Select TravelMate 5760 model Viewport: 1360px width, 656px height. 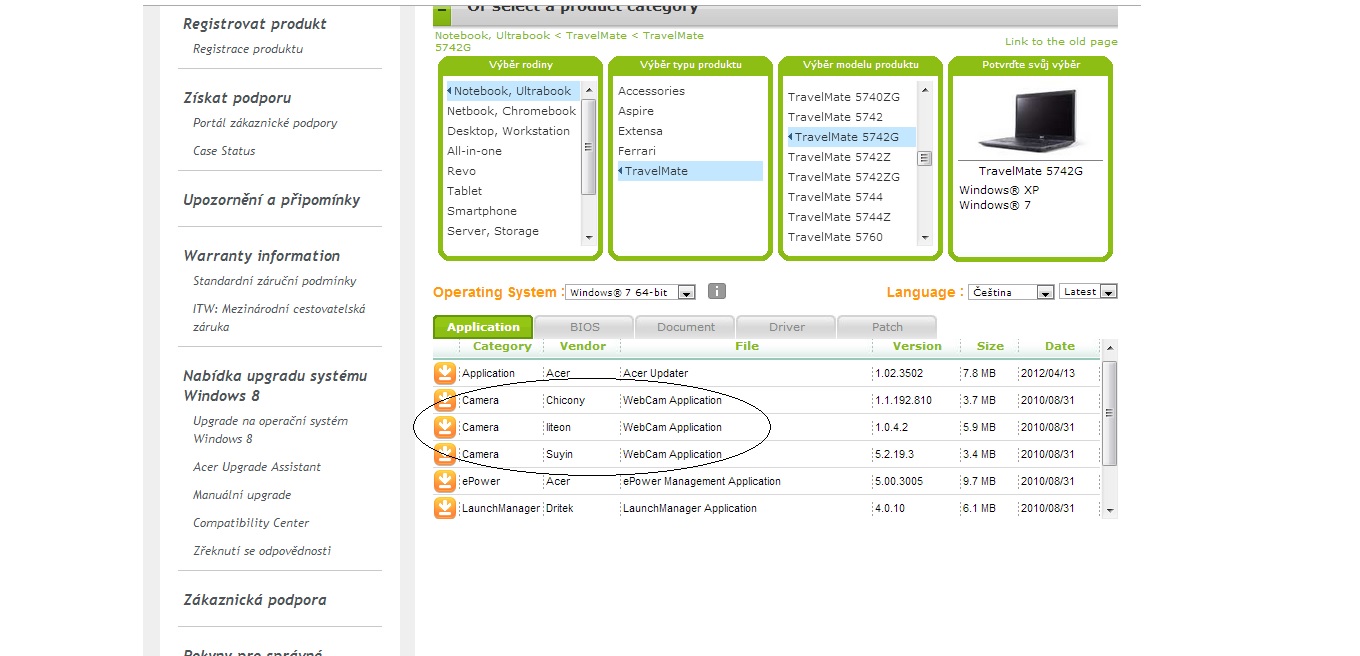point(835,237)
